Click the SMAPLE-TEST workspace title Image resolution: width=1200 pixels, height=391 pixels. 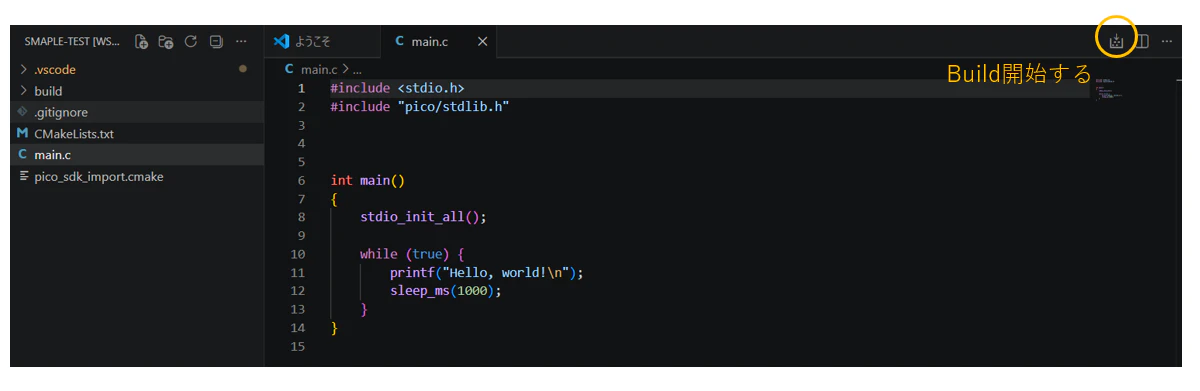(x=71, y=42)
